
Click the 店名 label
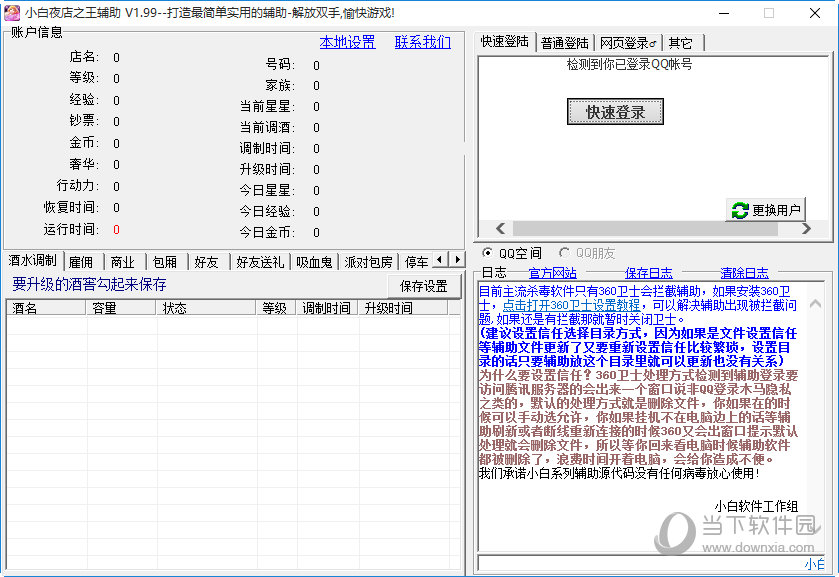pyautogui.click(x=84, y=57)
